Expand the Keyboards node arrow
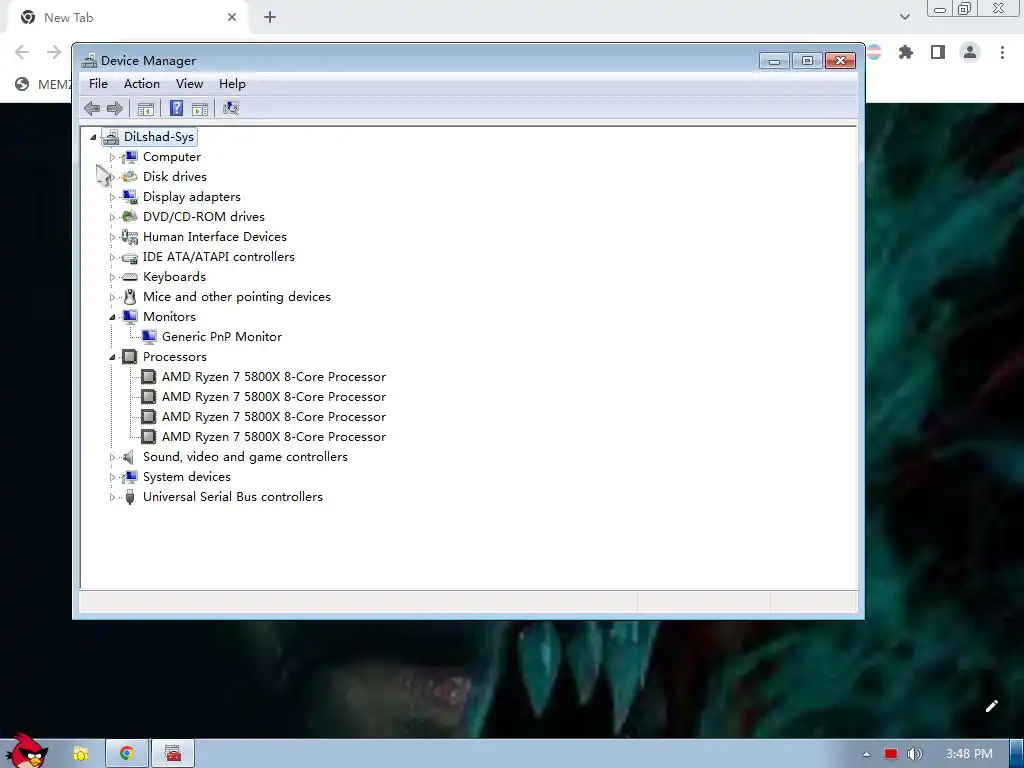 (112, 278)
